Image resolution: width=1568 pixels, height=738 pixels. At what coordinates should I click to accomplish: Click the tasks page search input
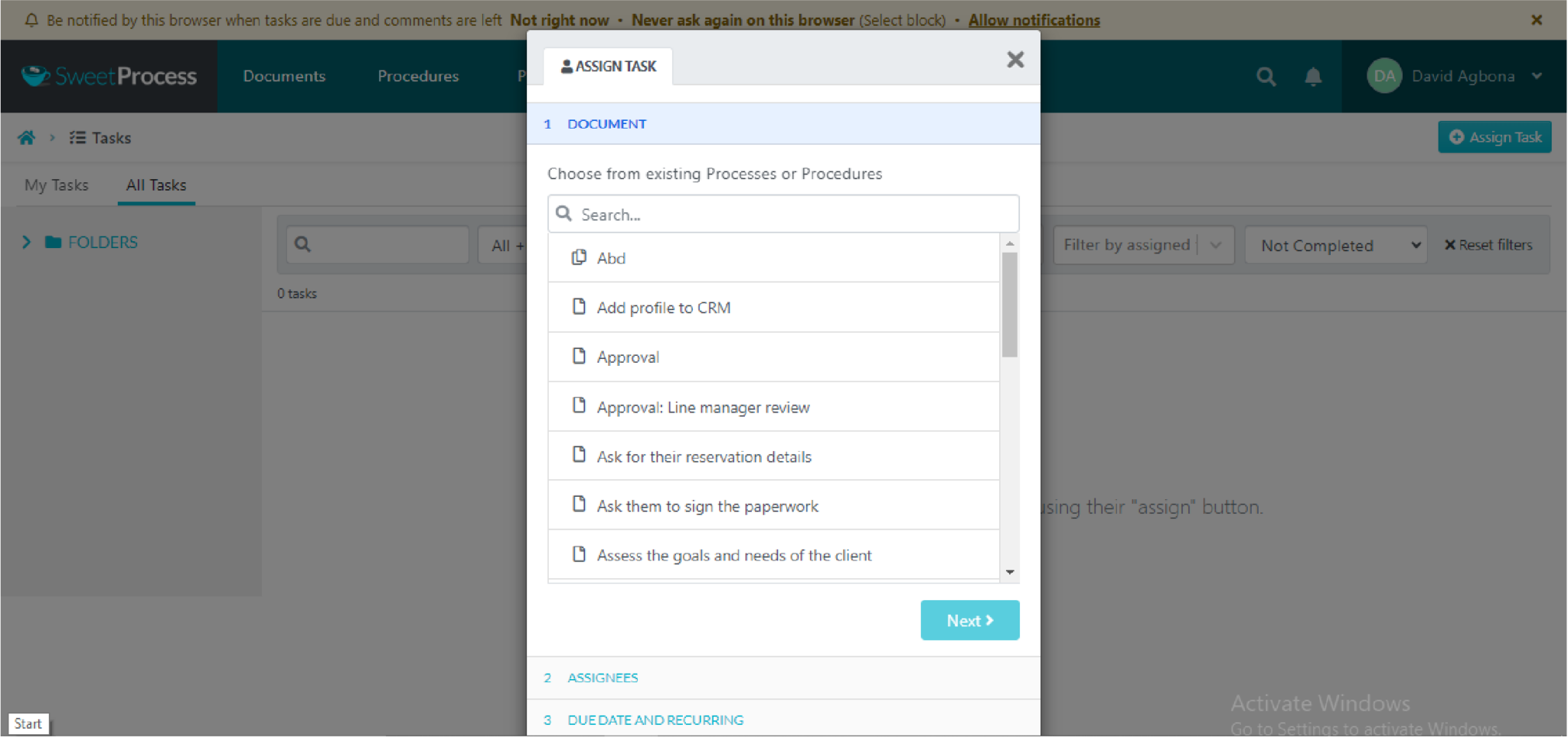(x=377, y=245)
